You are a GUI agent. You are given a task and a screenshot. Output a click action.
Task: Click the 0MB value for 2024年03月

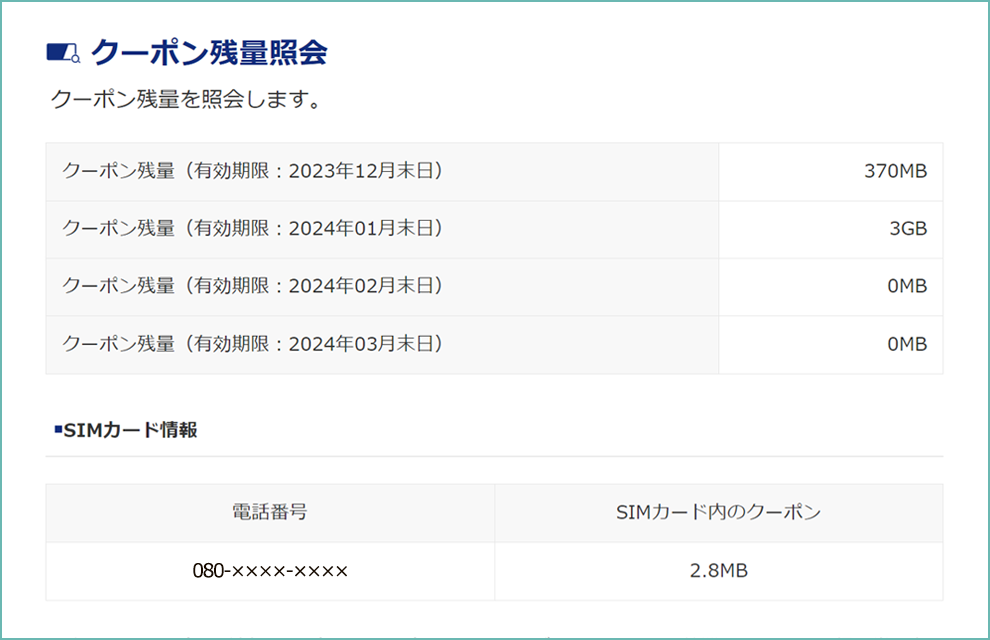click(907, 344)
